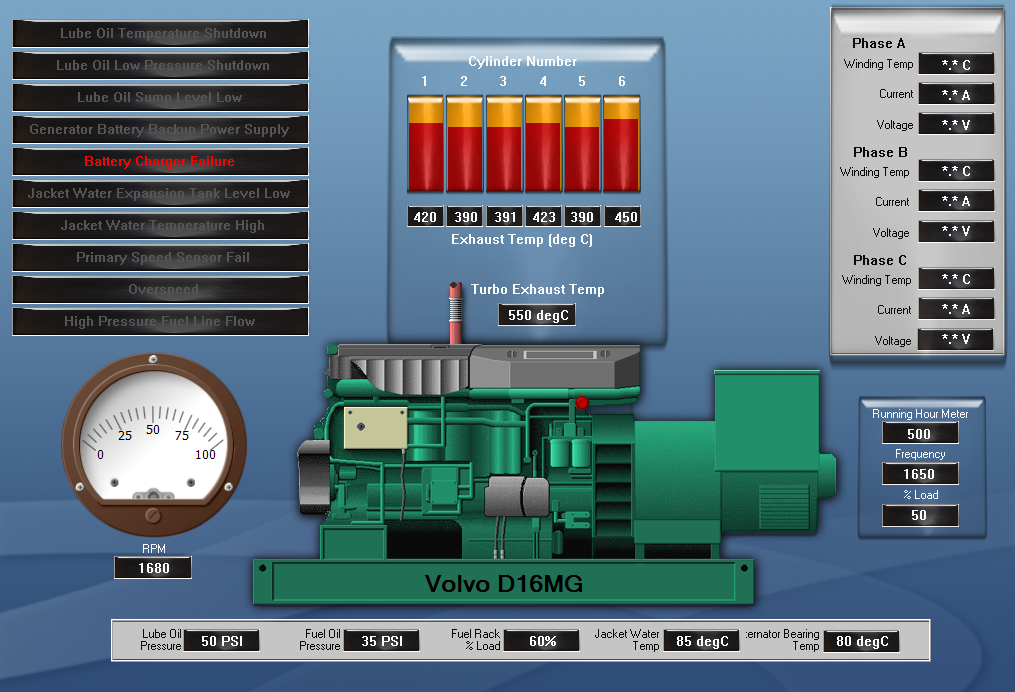Click the Phase C heading
1015x692 pixels.
(x=880, y=260)
